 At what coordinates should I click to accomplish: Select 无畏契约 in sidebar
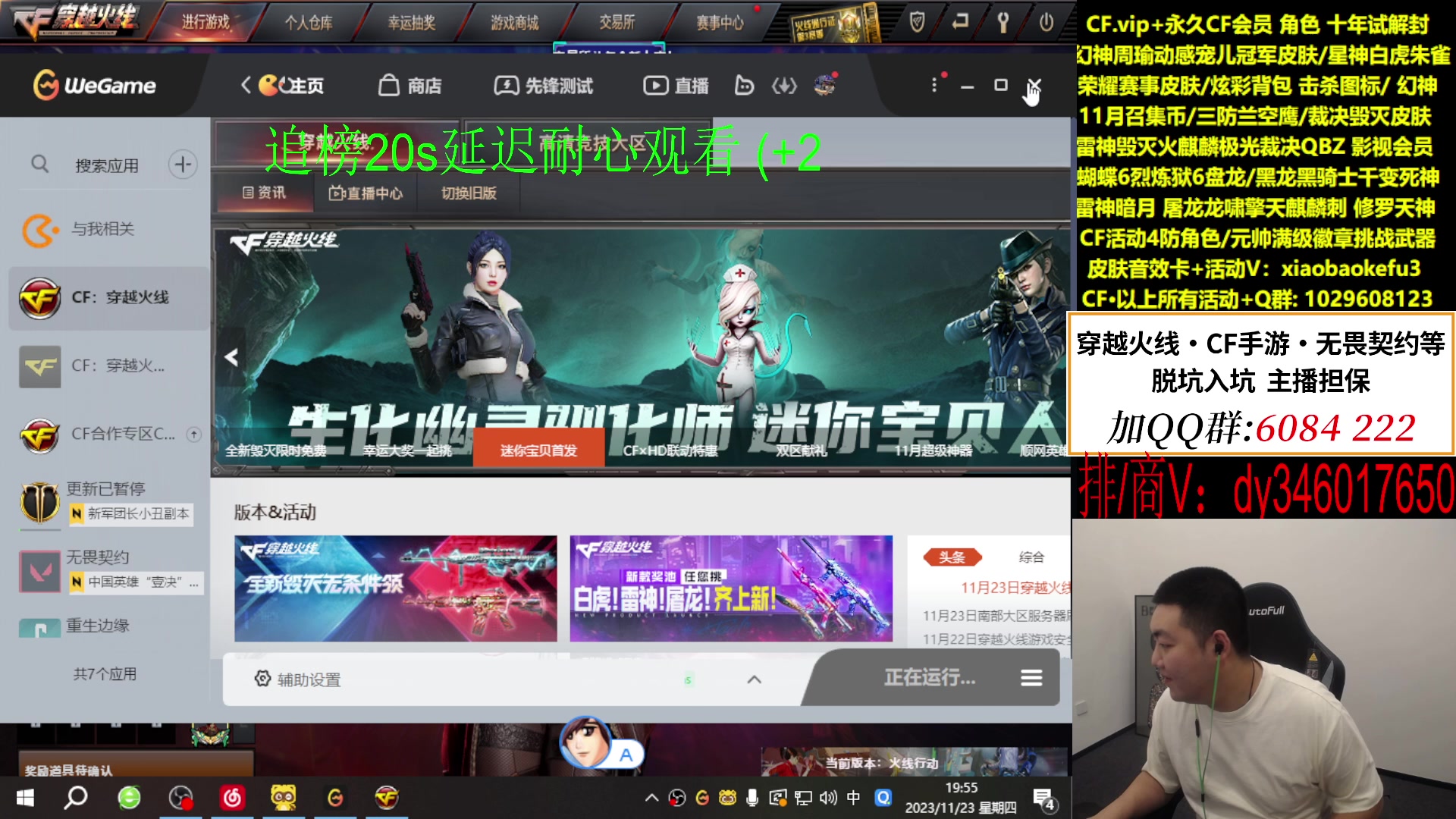click(x=98, y=557)
